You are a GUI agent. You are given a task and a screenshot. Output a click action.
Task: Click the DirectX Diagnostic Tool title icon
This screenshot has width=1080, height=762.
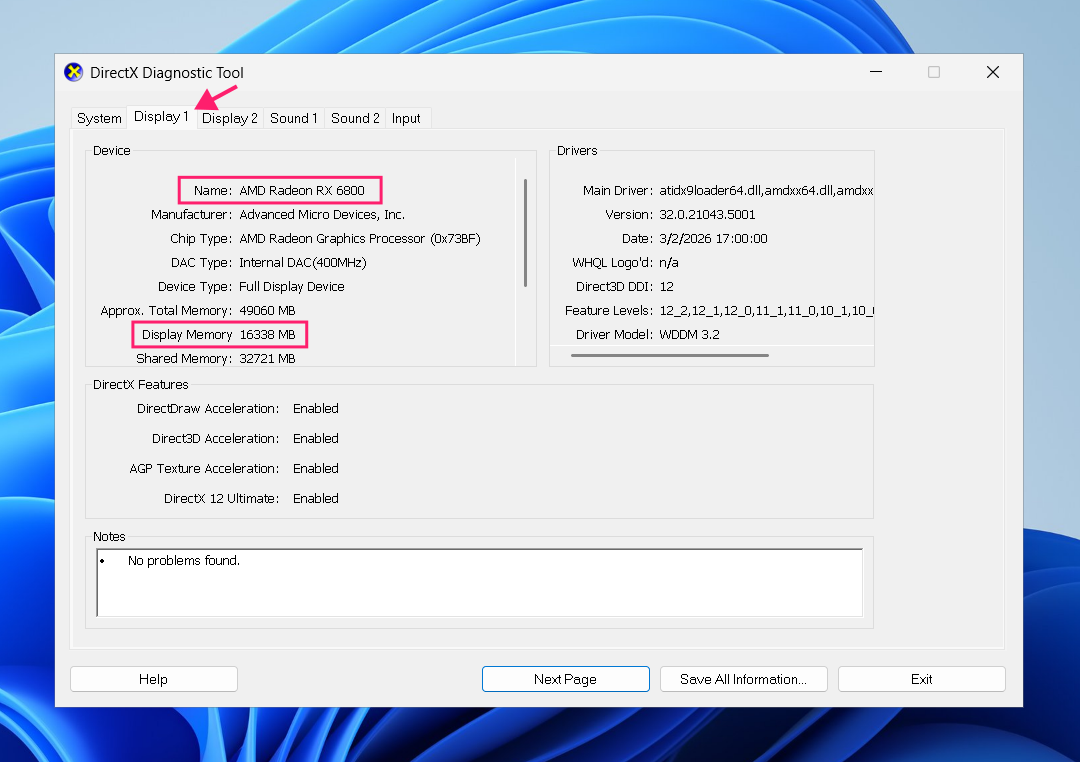[74, 72]
